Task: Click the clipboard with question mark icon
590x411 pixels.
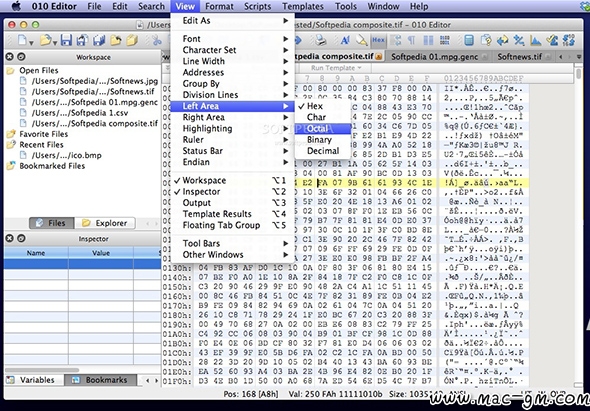Action: [486, 40]
